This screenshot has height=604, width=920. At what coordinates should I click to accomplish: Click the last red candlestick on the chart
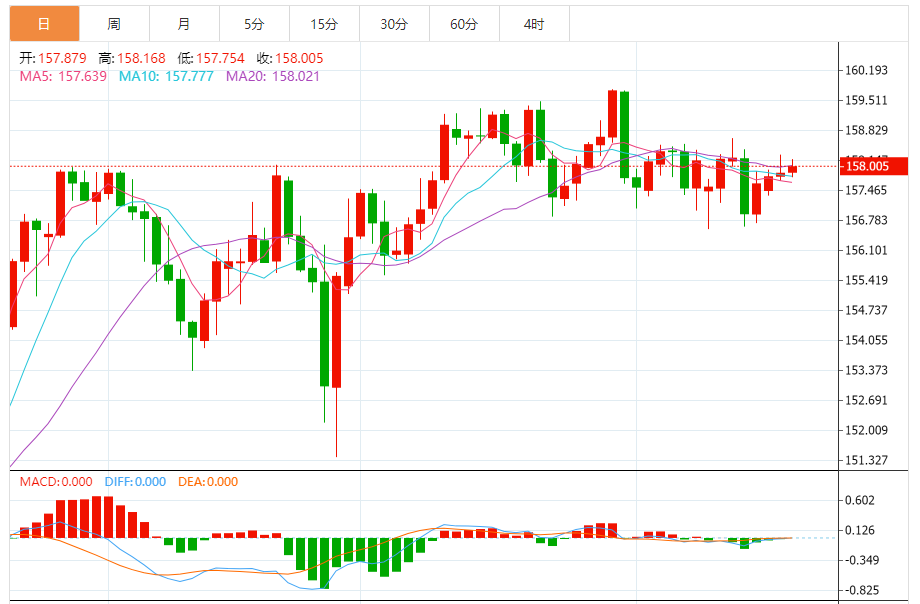(x=792, y=169)
